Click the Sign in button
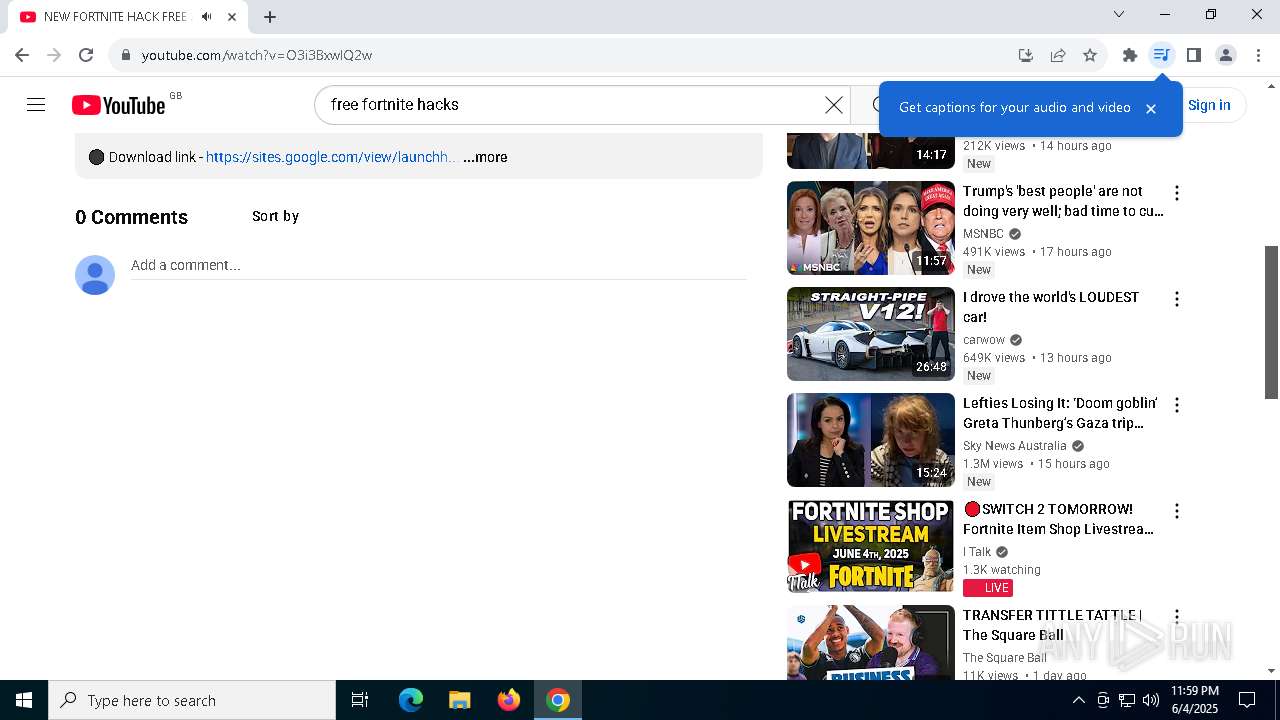This screenshot has height=720, width=1280. click(1209, 105)
